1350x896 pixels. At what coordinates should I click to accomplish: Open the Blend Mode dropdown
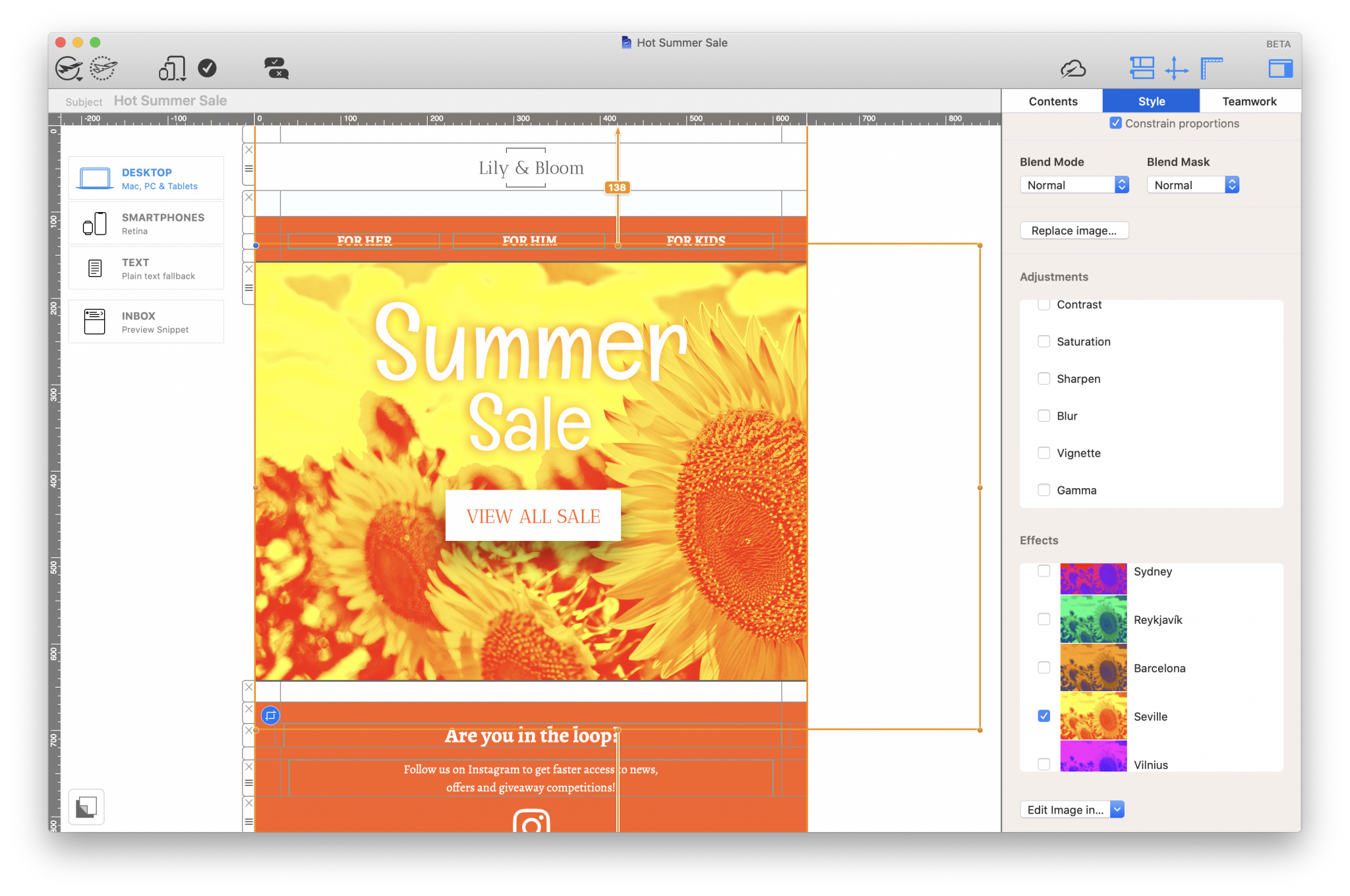pyautogui.click(x=1074, y=184)
